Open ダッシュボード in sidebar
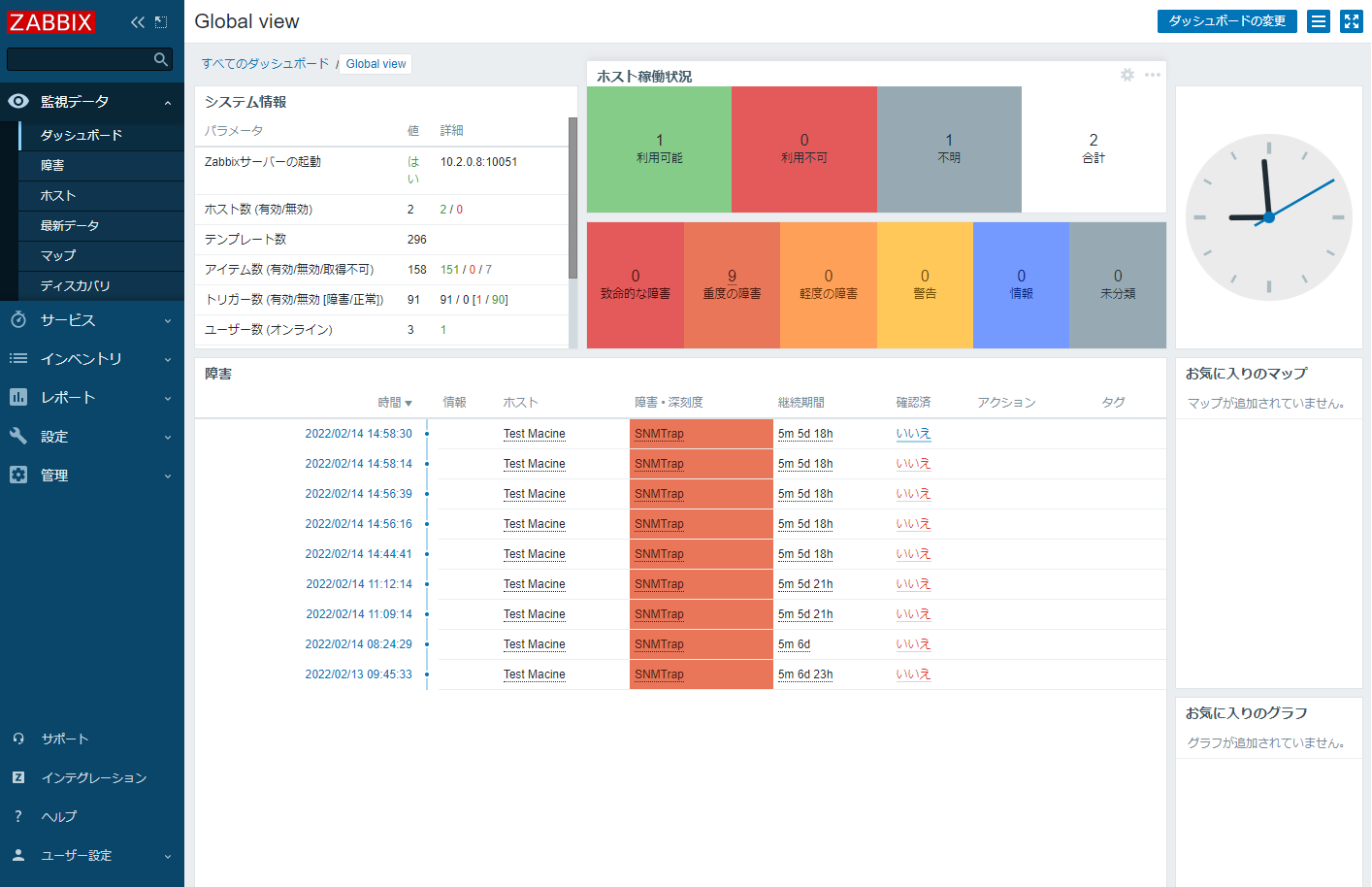The image size is (1372, 887). (101, 135)
